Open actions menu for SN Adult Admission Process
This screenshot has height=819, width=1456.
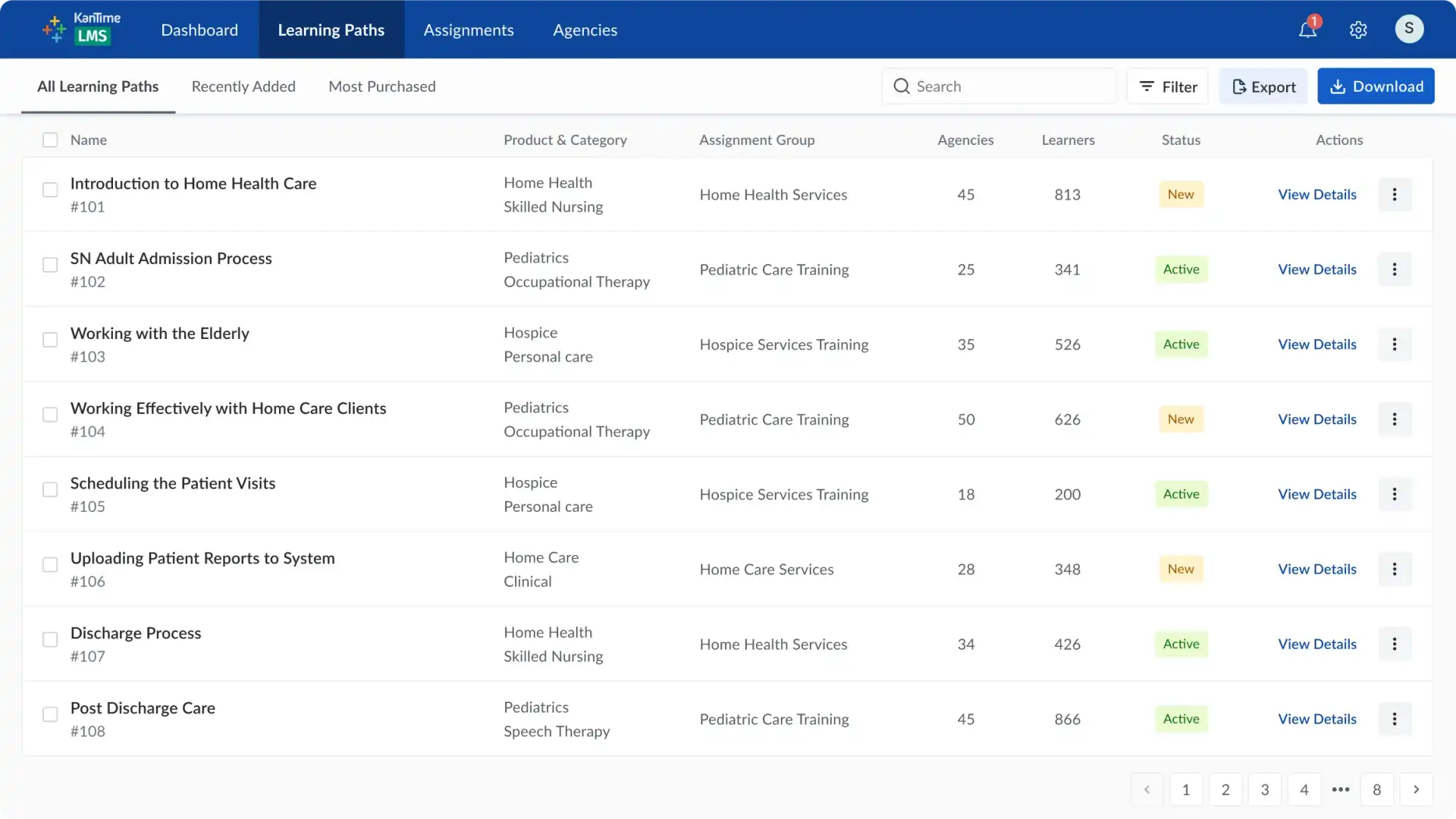pos(1394,269)
